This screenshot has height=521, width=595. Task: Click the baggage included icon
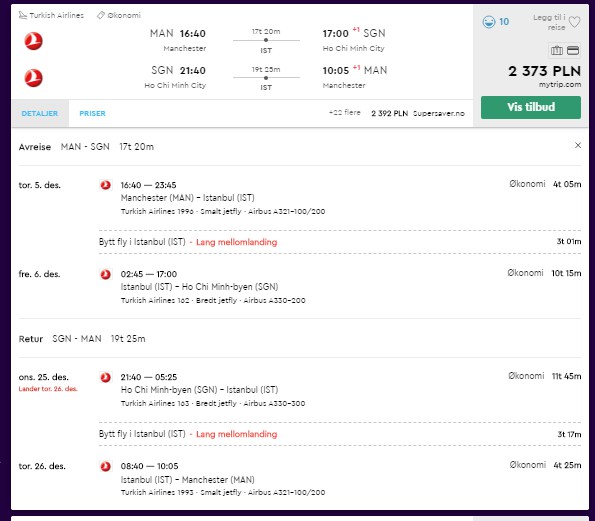(x=557, y=50)
